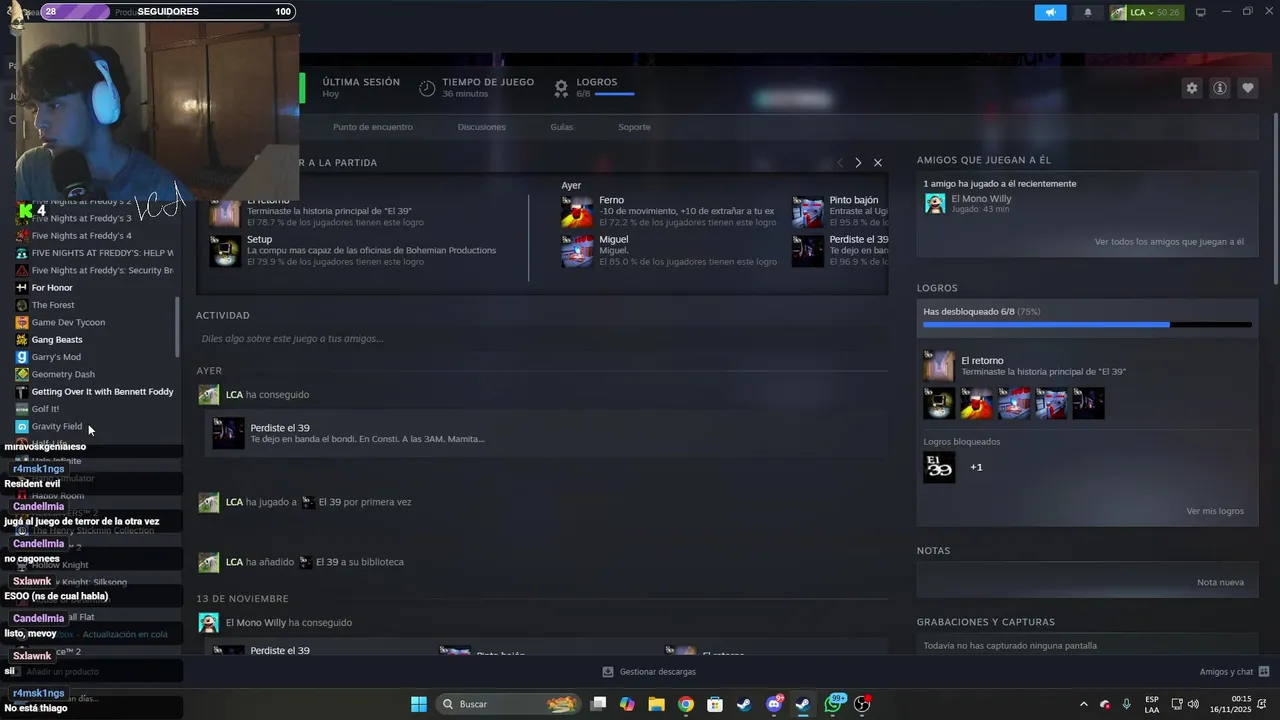Screen dimensions: 1280x720
Task: Click the taskbar Buscar search box
Action: 510,704
